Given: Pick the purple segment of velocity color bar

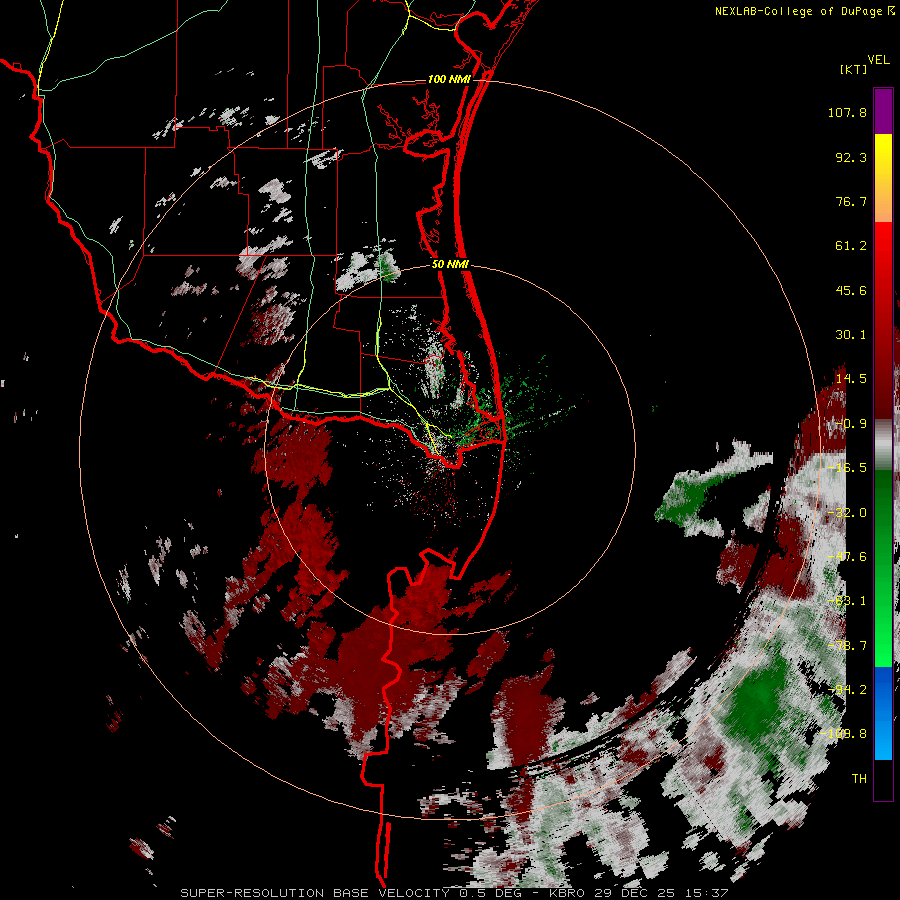Looking at the screenshot, I should click(883, 111).
